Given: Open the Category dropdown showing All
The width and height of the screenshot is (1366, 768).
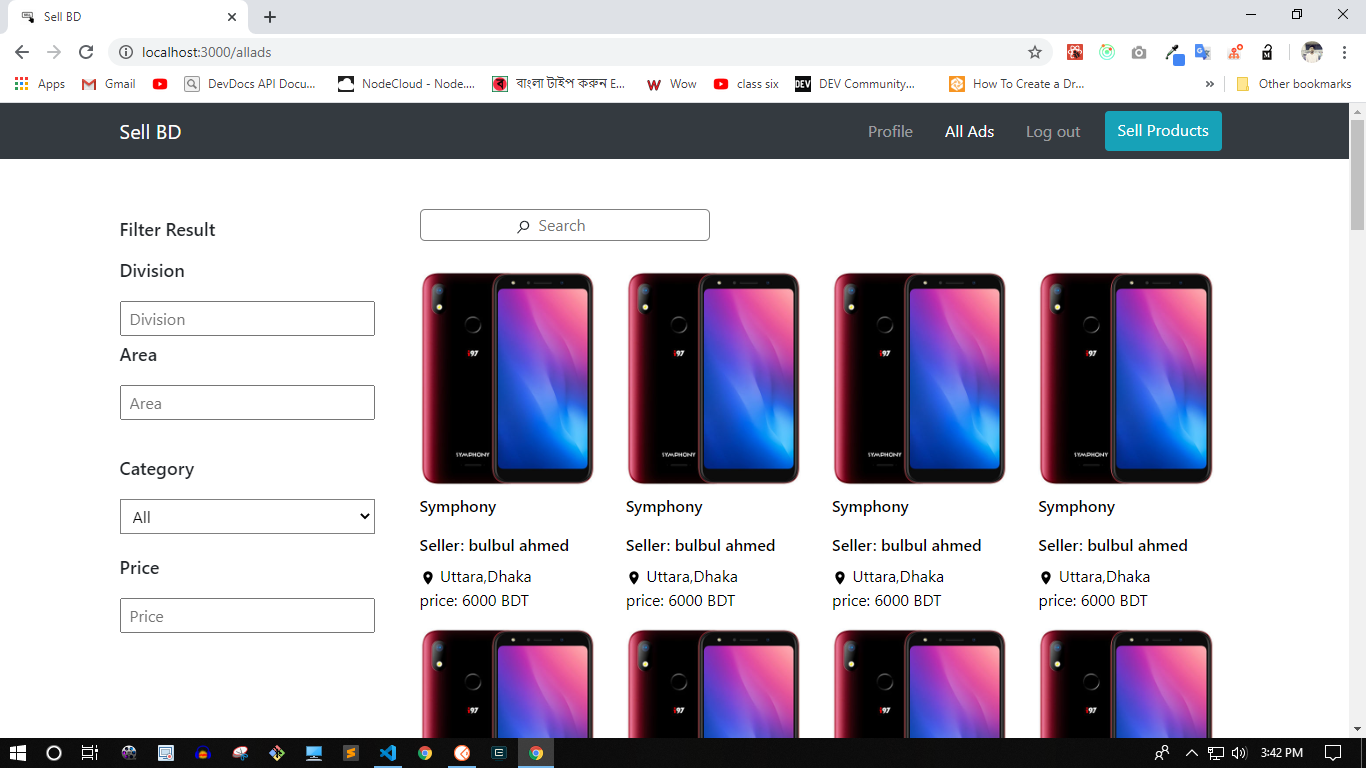Looking at the screenshot, I should 247,517.
